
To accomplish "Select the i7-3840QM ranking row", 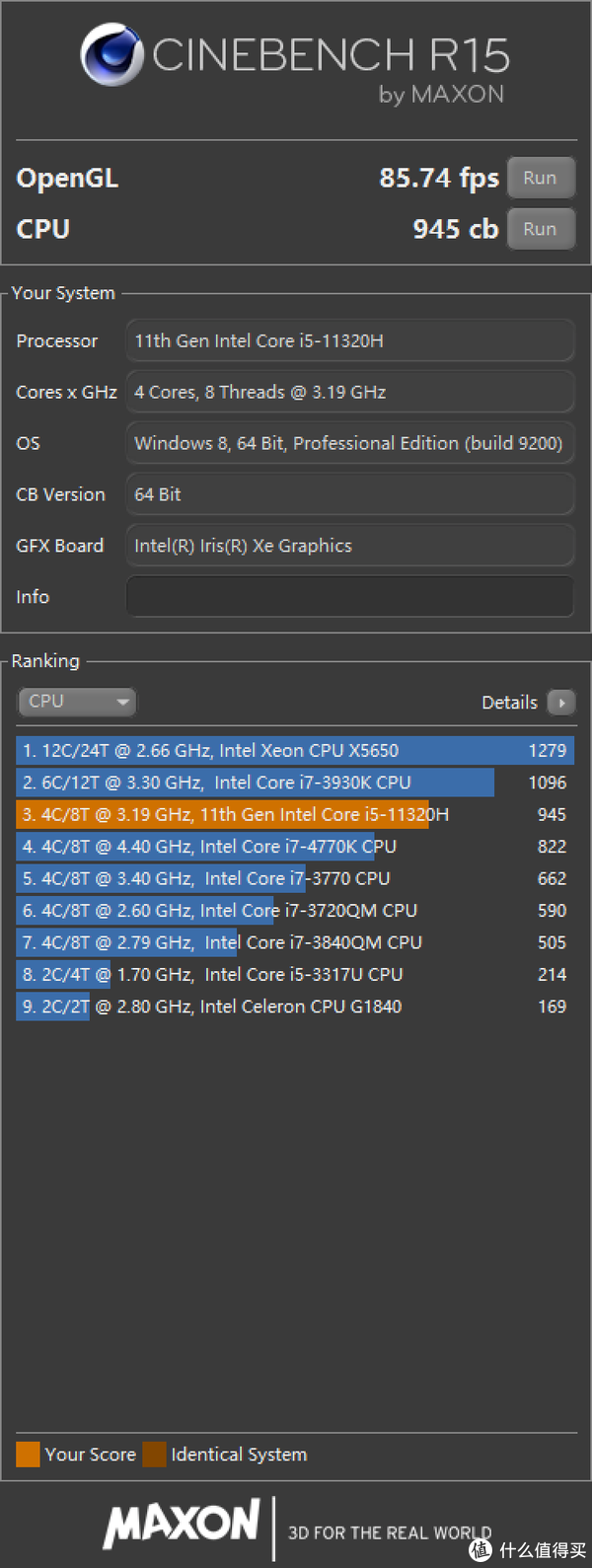I will (295, 942).
